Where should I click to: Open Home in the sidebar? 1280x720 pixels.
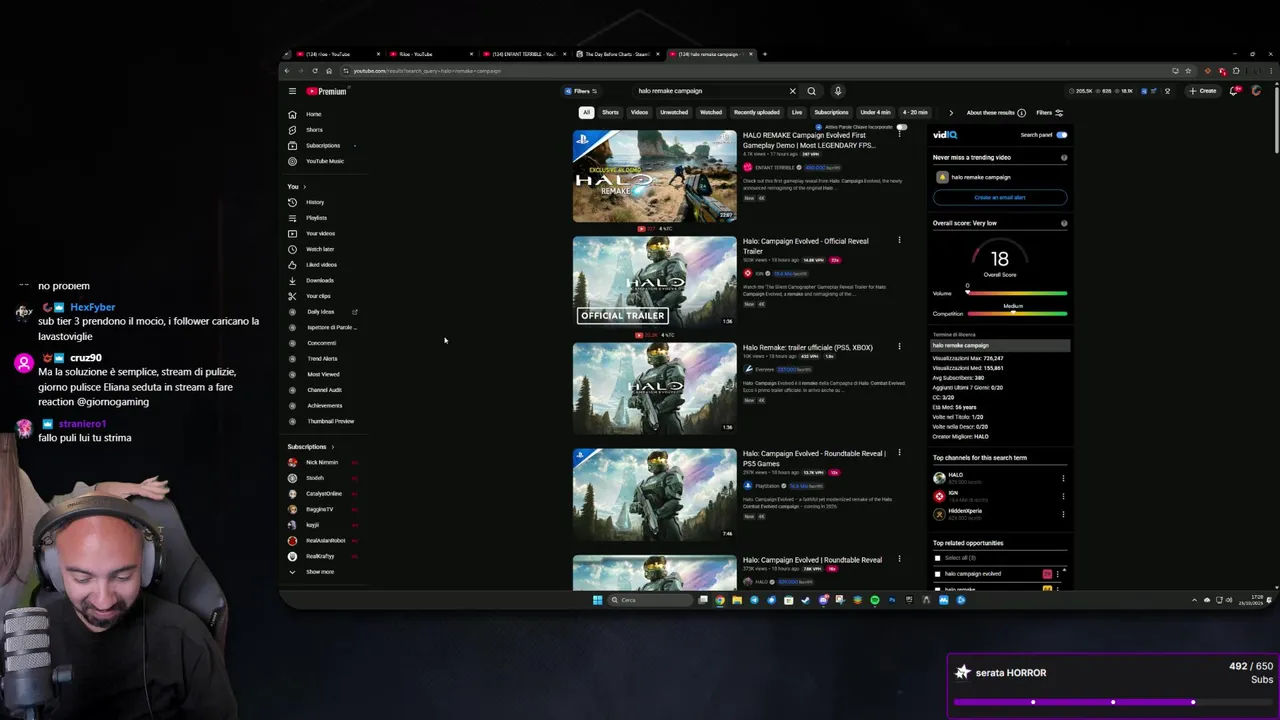coord(313,114)
